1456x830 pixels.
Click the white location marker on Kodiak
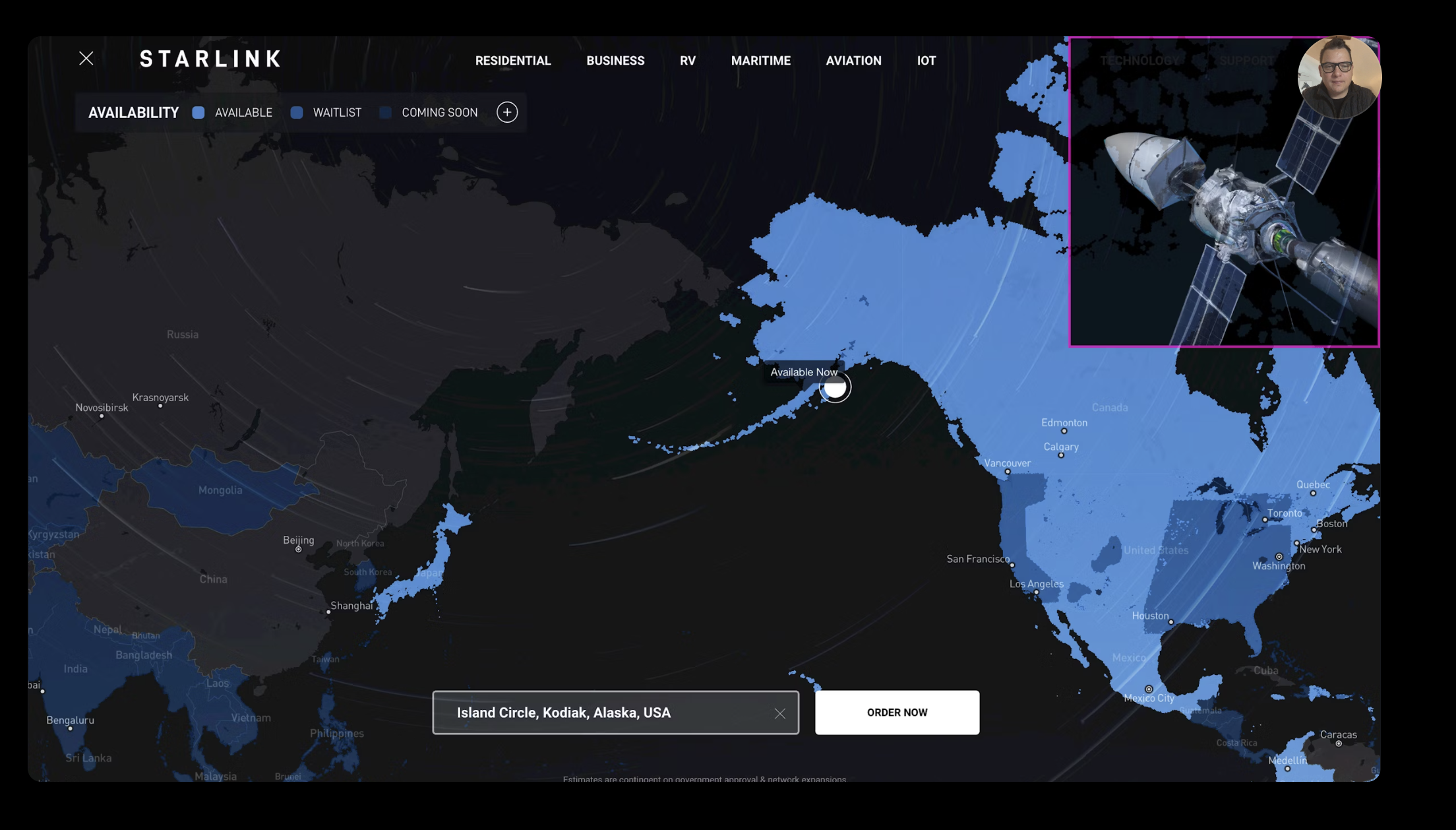[835, 387]
